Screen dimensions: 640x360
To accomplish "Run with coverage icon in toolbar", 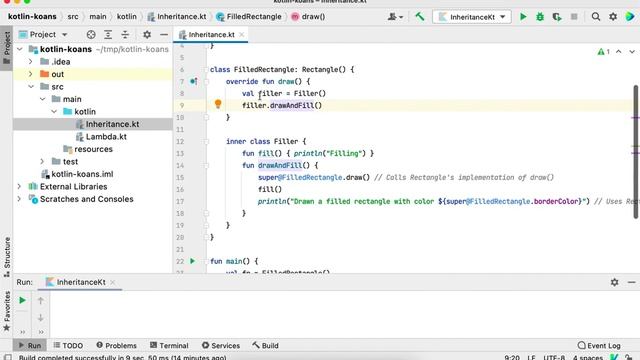I will pyautogui.click(x=557, y=17).
